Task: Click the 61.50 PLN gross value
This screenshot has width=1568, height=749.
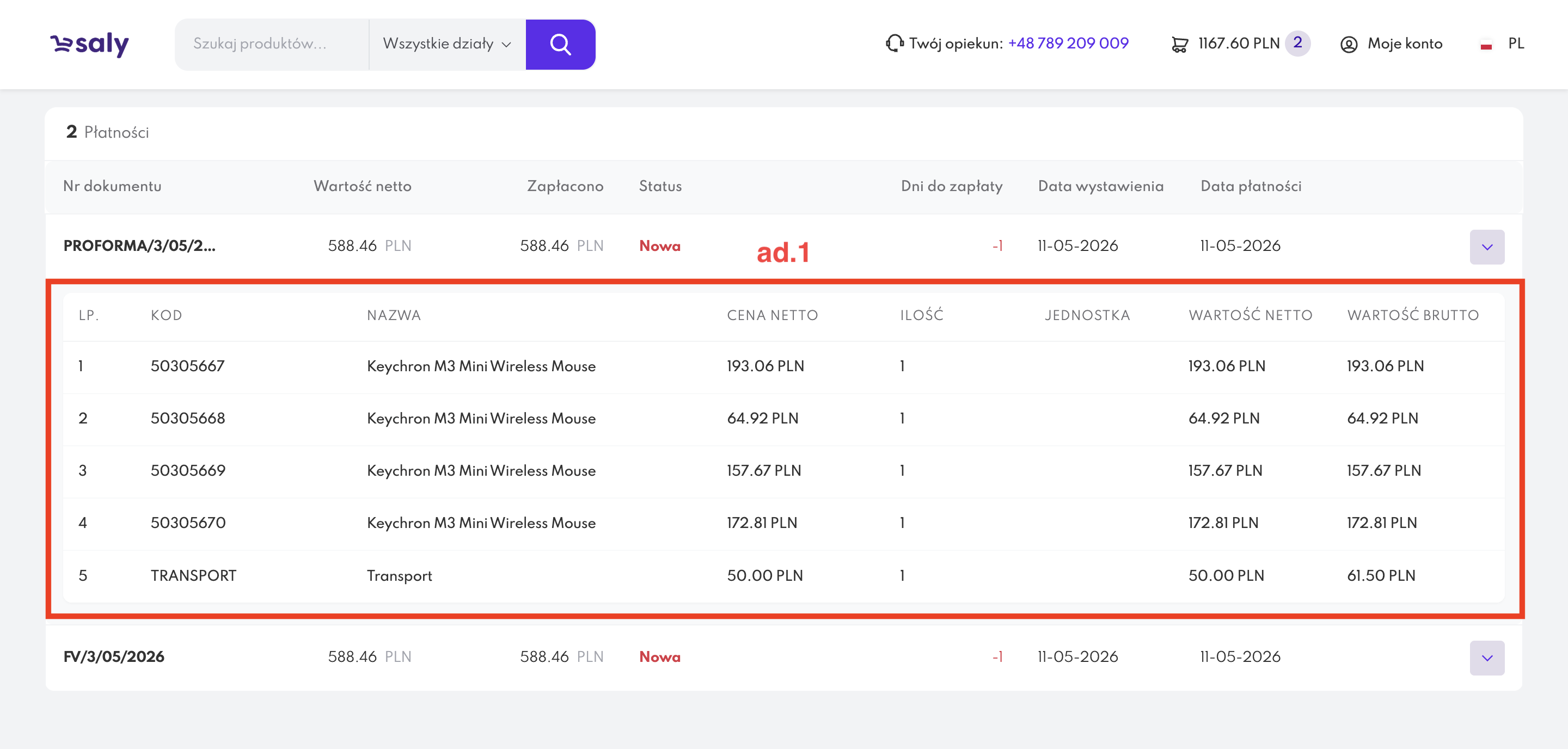Action: [1381, 575]
